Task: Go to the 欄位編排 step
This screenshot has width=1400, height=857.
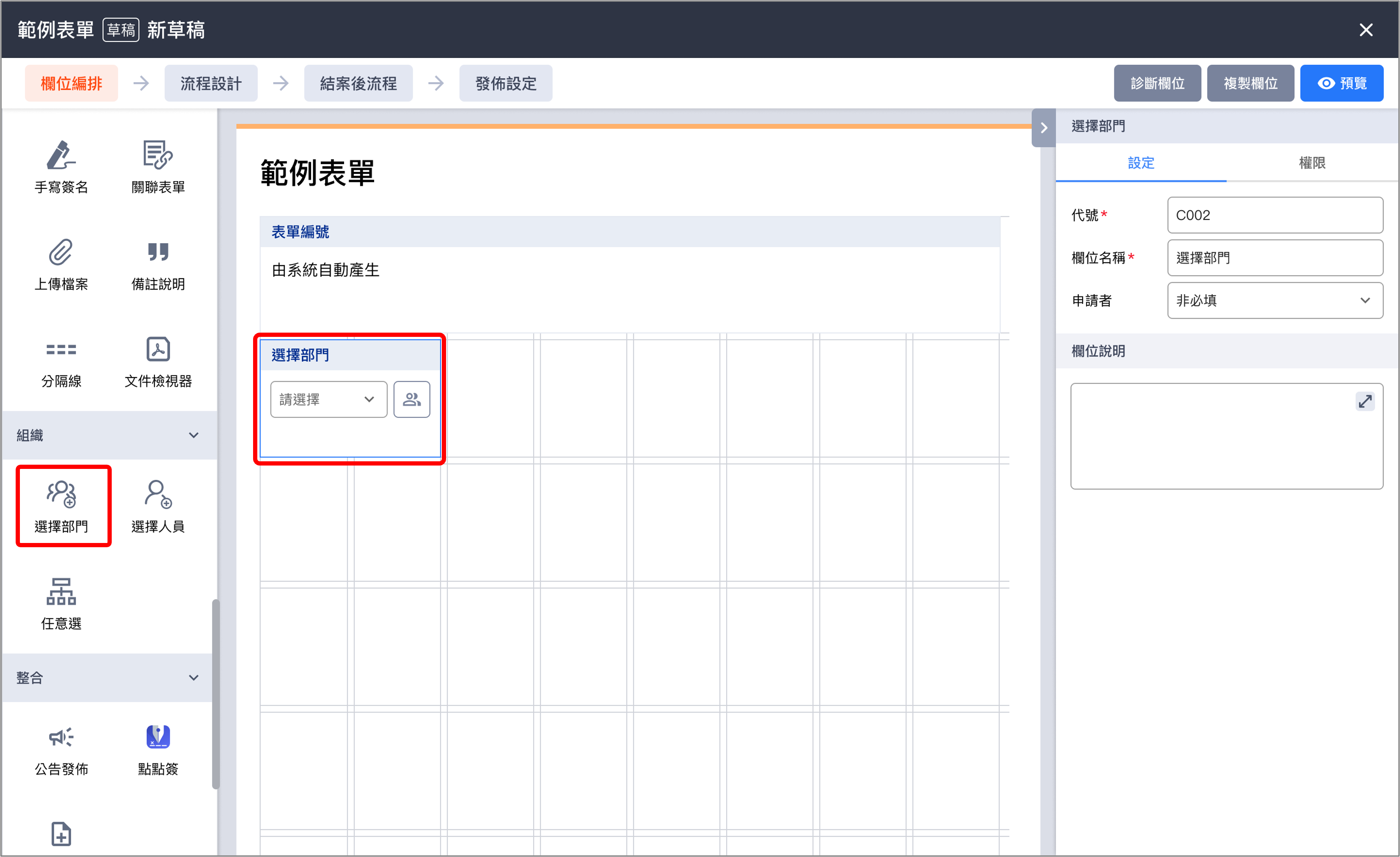Action: click(72, 83)
